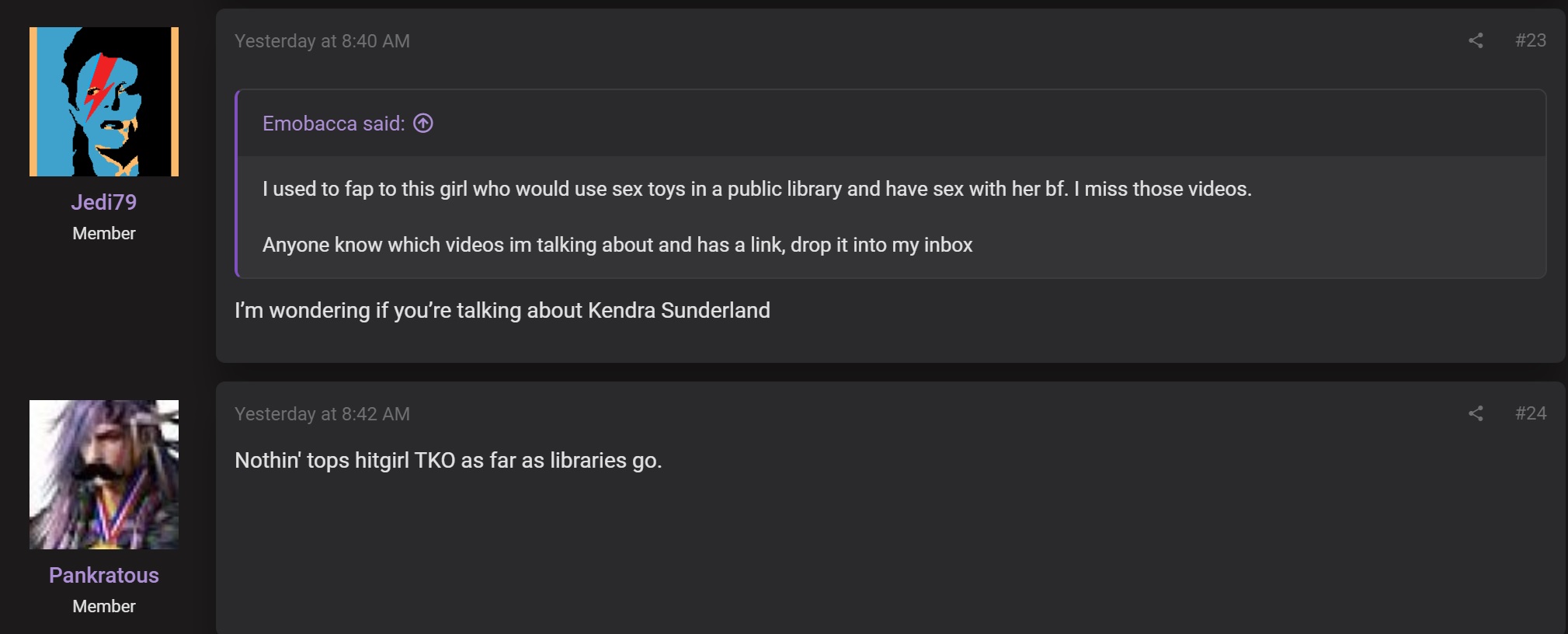This screenshot has width=1568, height=634.
Task: Click the 'Yesterday at 8:40 AM' timestamp
Action: pos(322,41)
